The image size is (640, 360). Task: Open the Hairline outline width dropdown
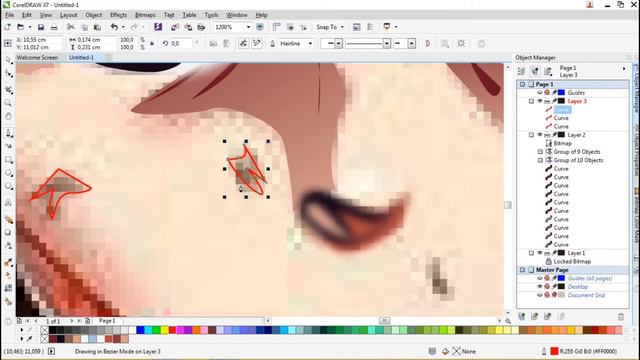click(310, 43)
